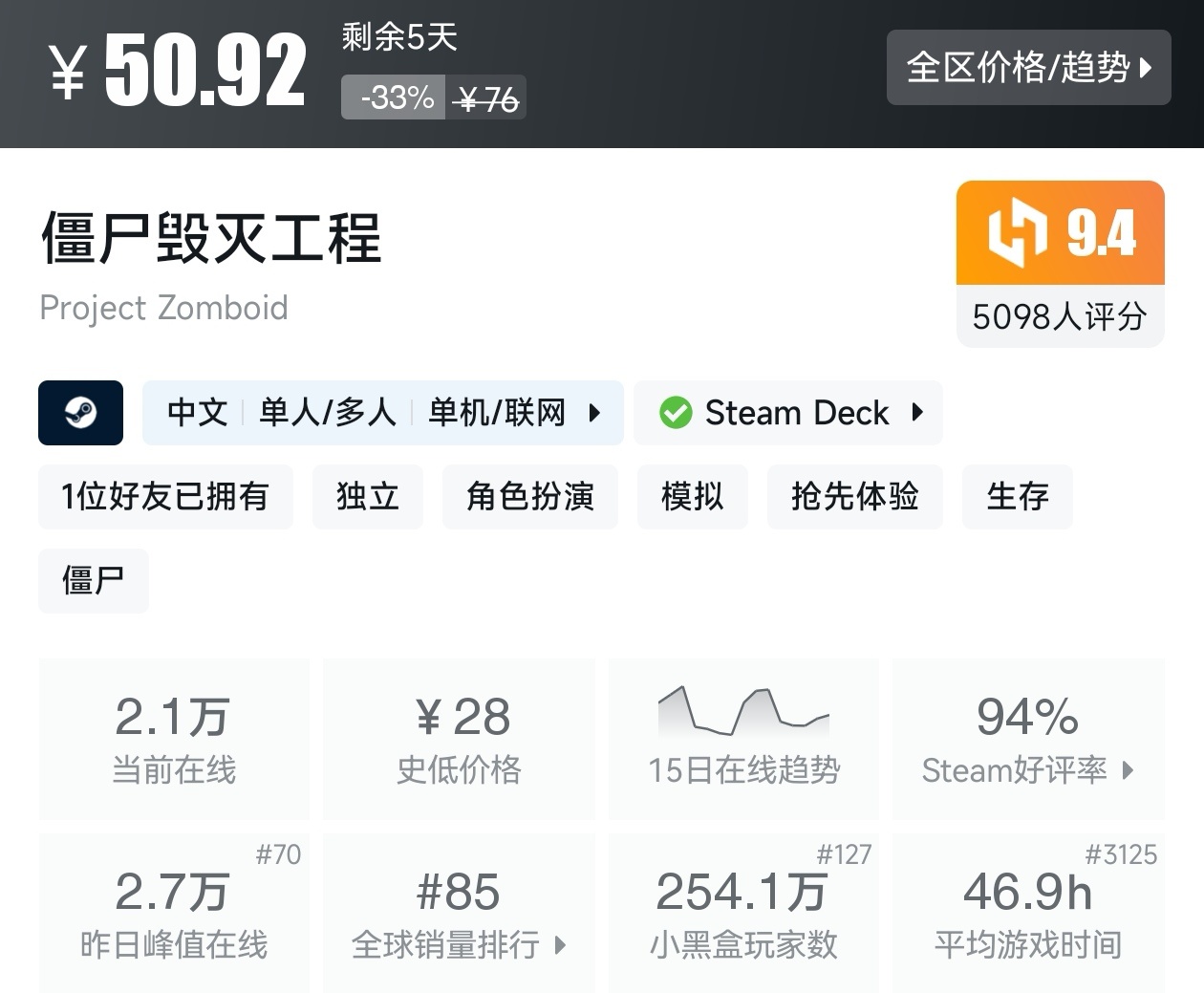
Task: Select the 僵尸 tag
Action: (x=93, y=580)
